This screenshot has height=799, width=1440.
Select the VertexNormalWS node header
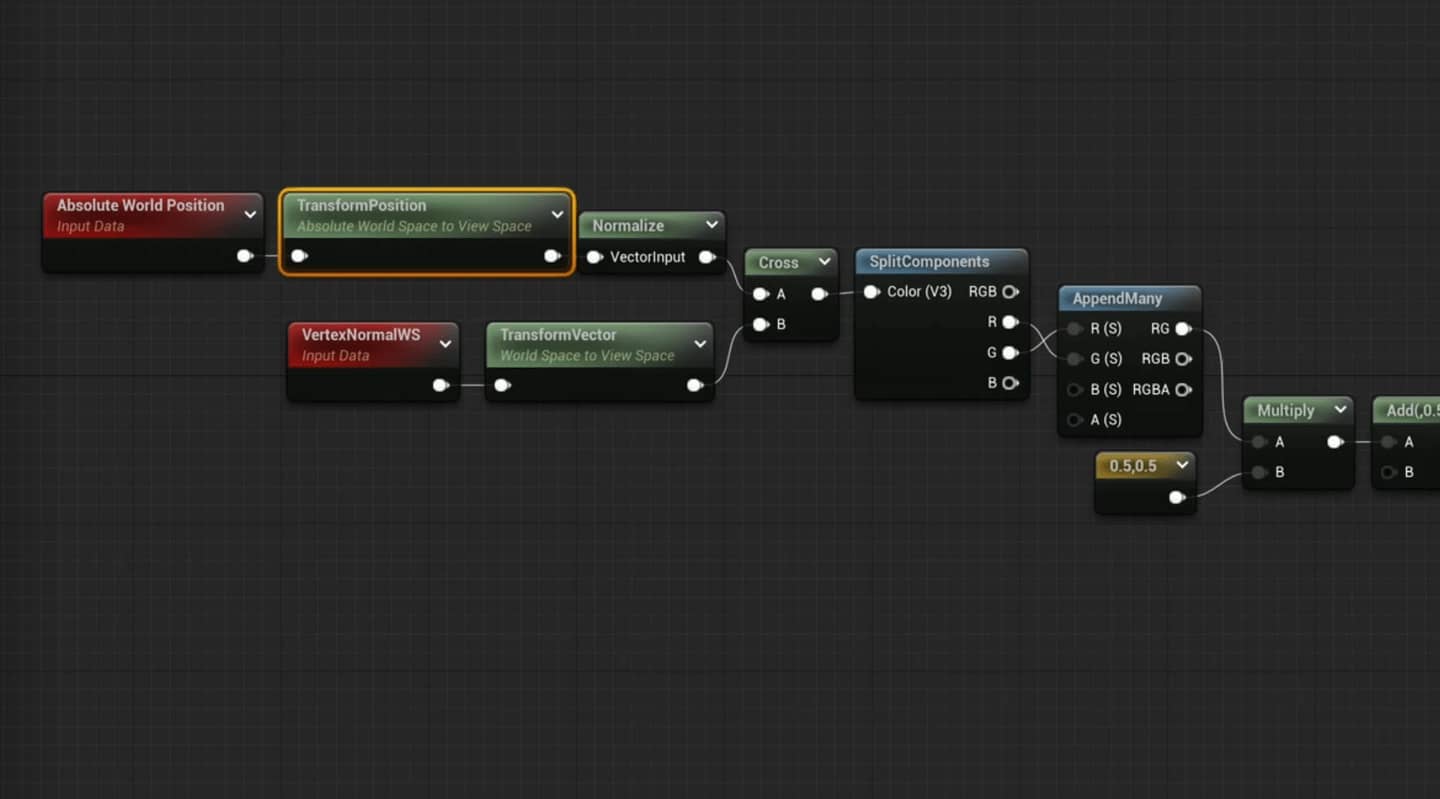373,344
